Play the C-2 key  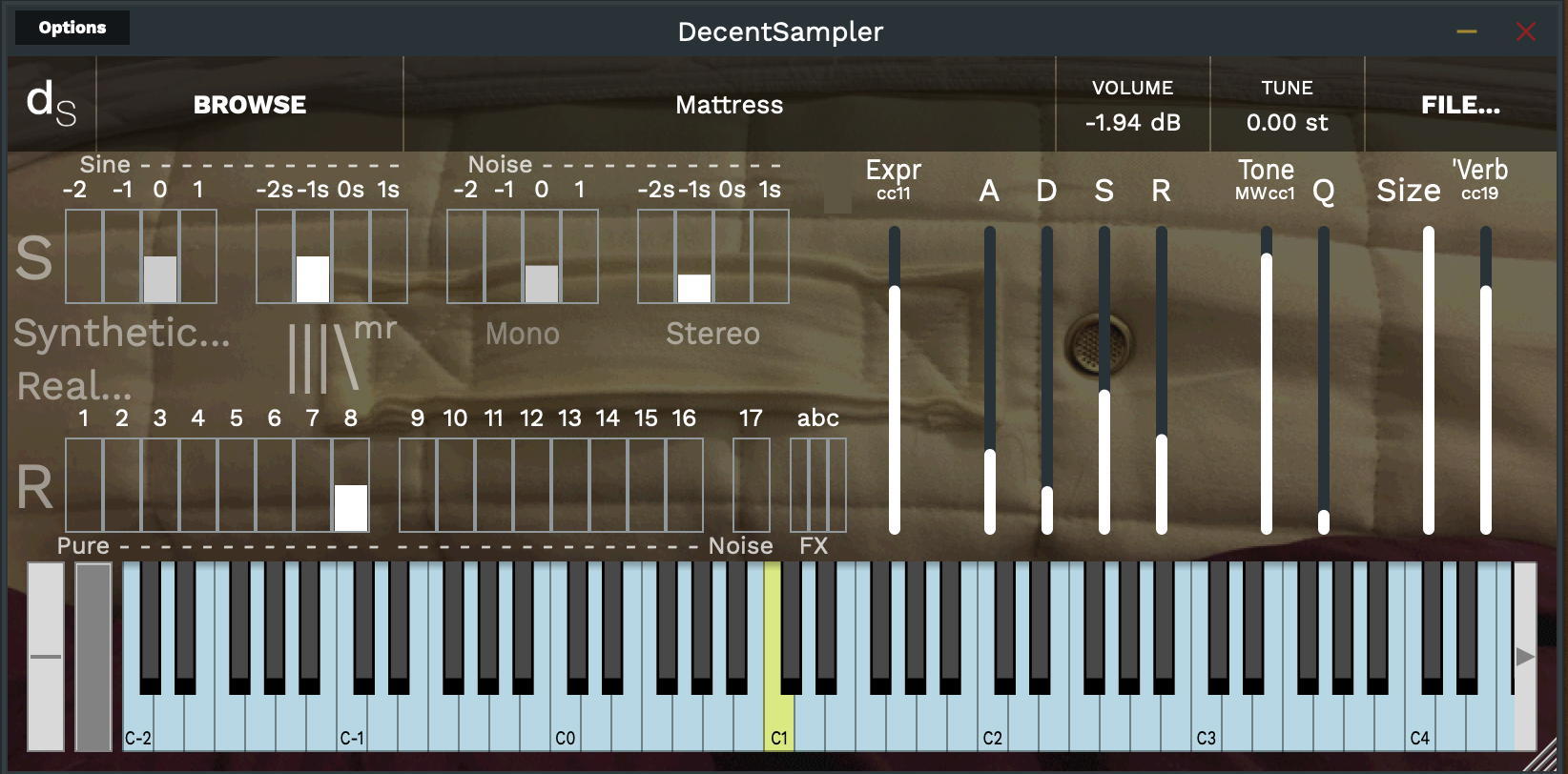pyautogui.click(x=138, y=723)
